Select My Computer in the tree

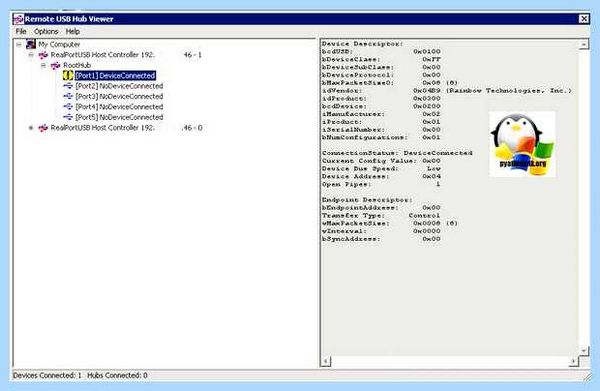59,44
